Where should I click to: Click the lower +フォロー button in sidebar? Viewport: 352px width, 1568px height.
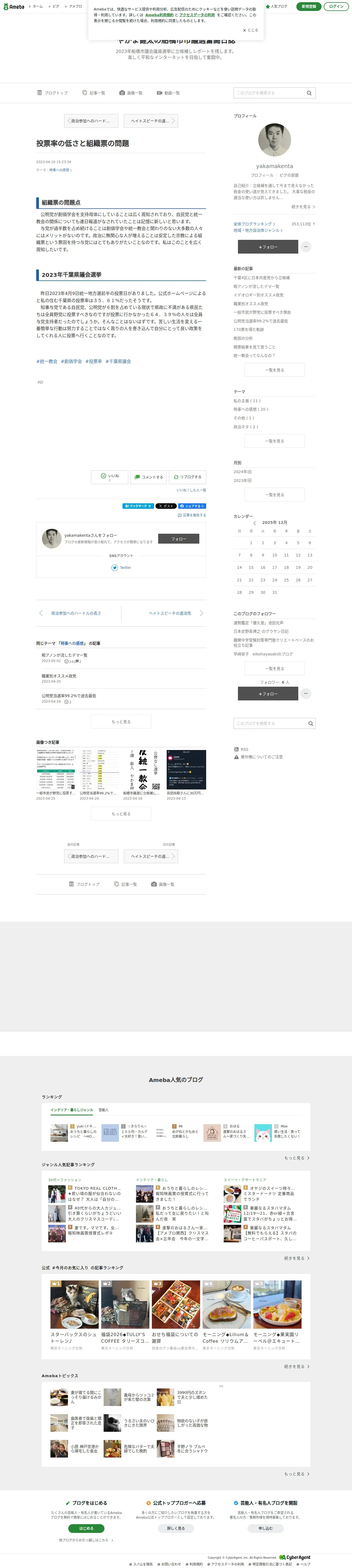coord(268,694)
